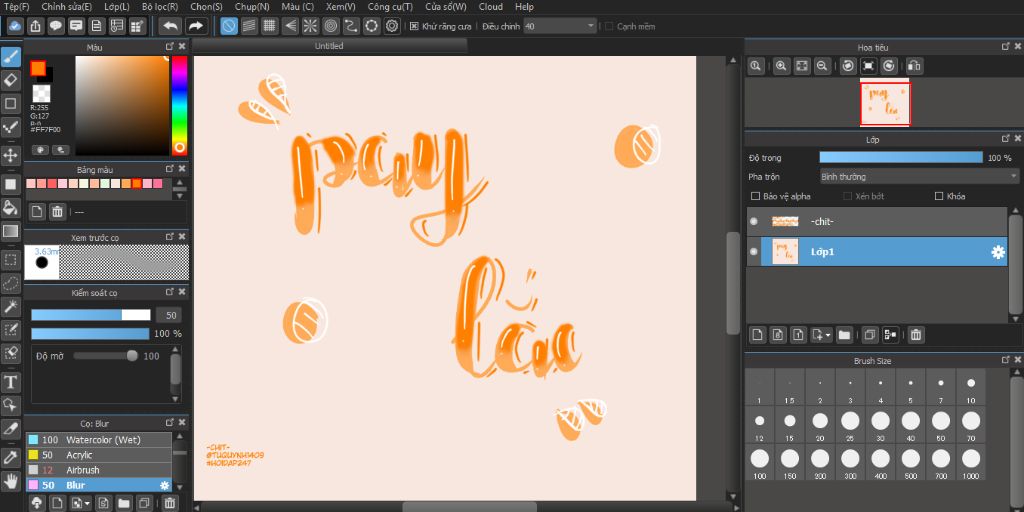Viewport: 1024px width, 512px height.
Task: Select the Move tool
Action: point(10,155)
